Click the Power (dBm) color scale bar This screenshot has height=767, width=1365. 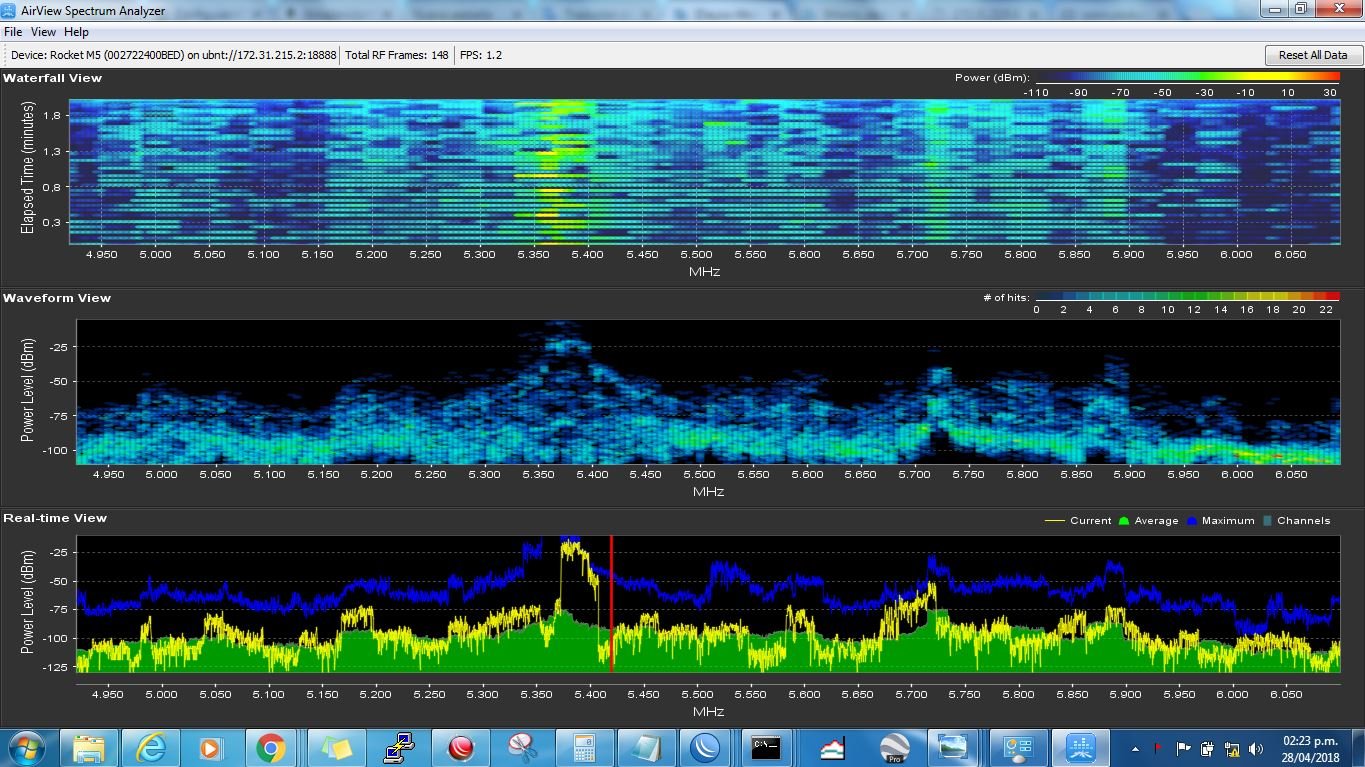click(1183, 78)
